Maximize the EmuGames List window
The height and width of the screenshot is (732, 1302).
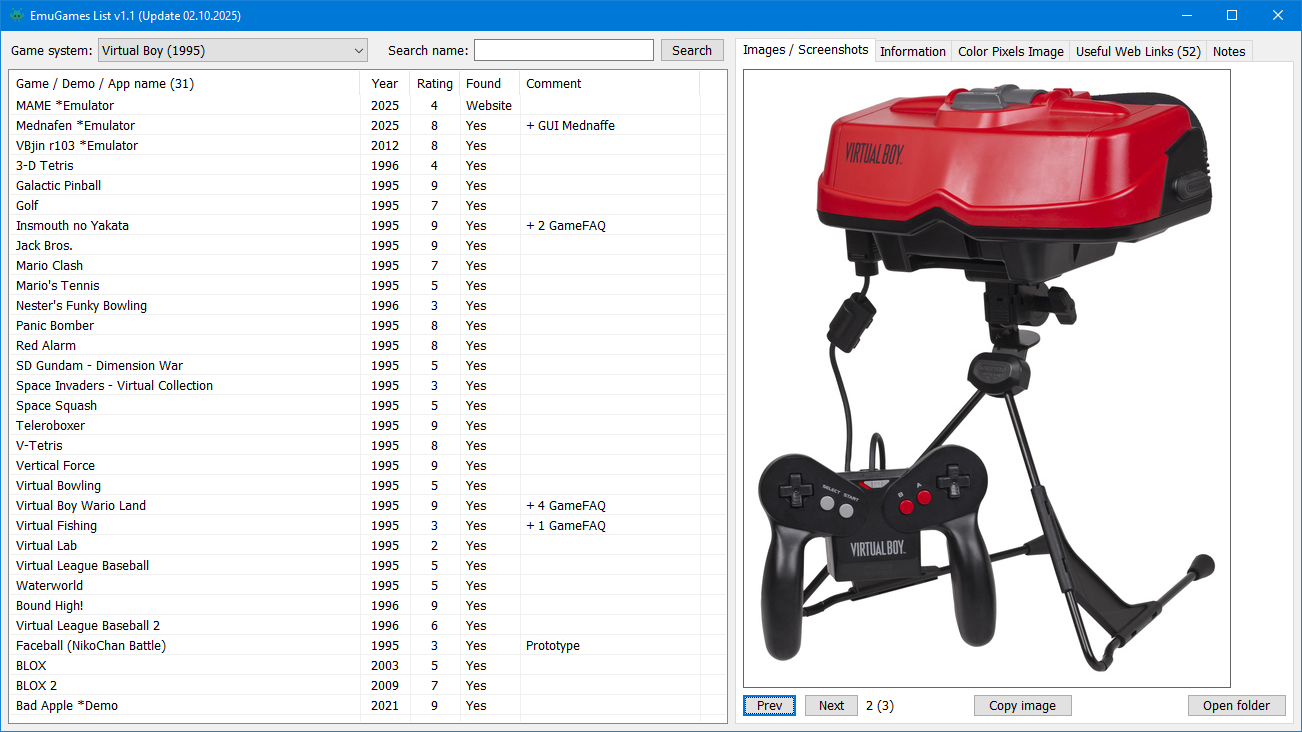coord(1232,15)
